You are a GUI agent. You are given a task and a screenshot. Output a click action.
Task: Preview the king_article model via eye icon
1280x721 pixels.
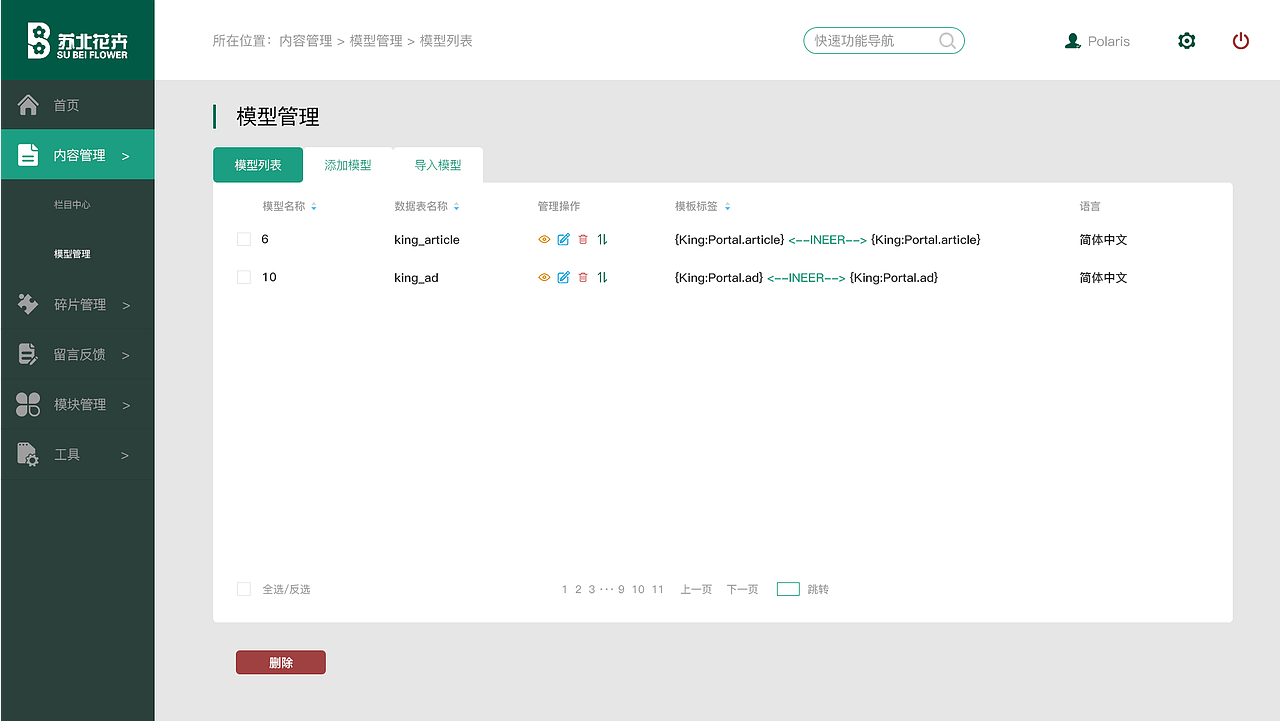point(544,239)
